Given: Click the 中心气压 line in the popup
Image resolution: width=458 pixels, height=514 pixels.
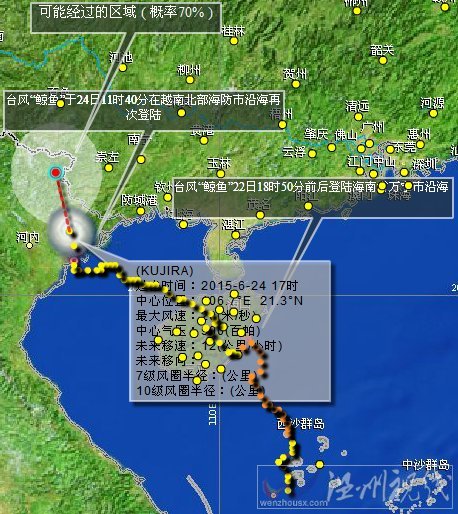Looking at the screenshot, I should 197,331.
